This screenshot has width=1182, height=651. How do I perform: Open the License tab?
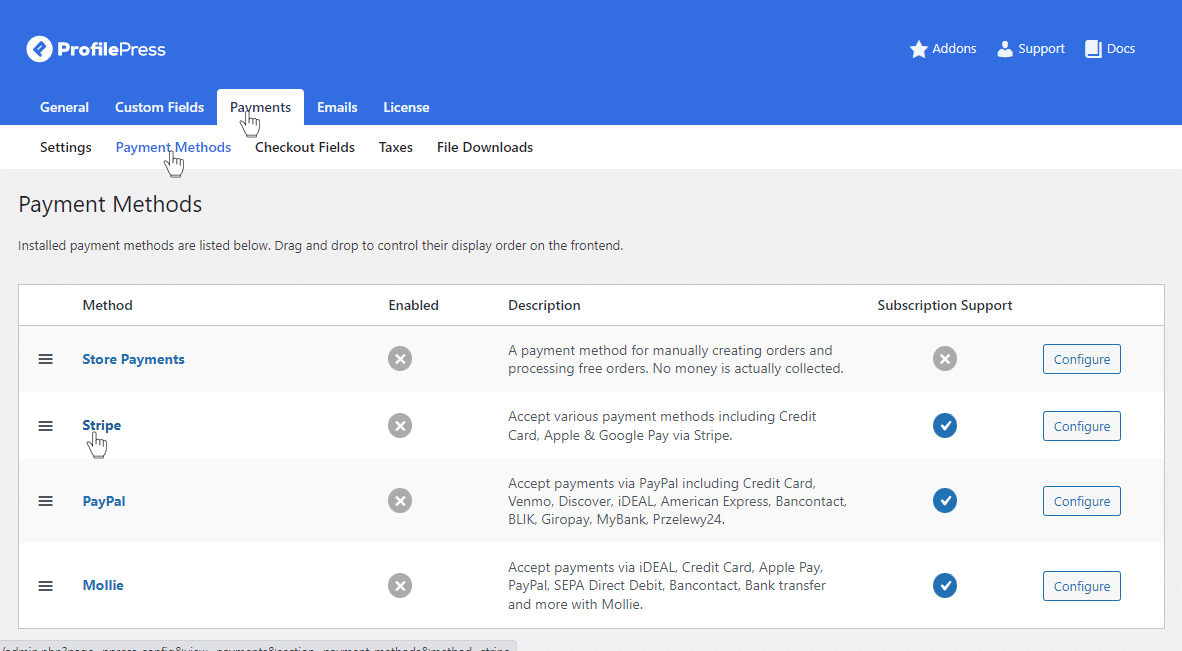coord(406,108)
